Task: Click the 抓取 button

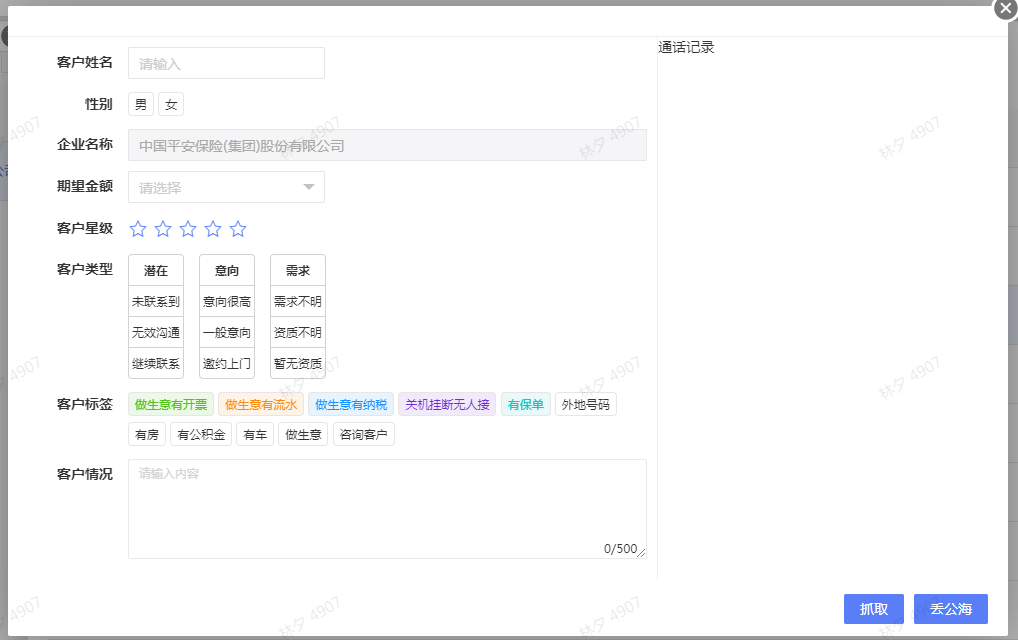Action: 874,609
